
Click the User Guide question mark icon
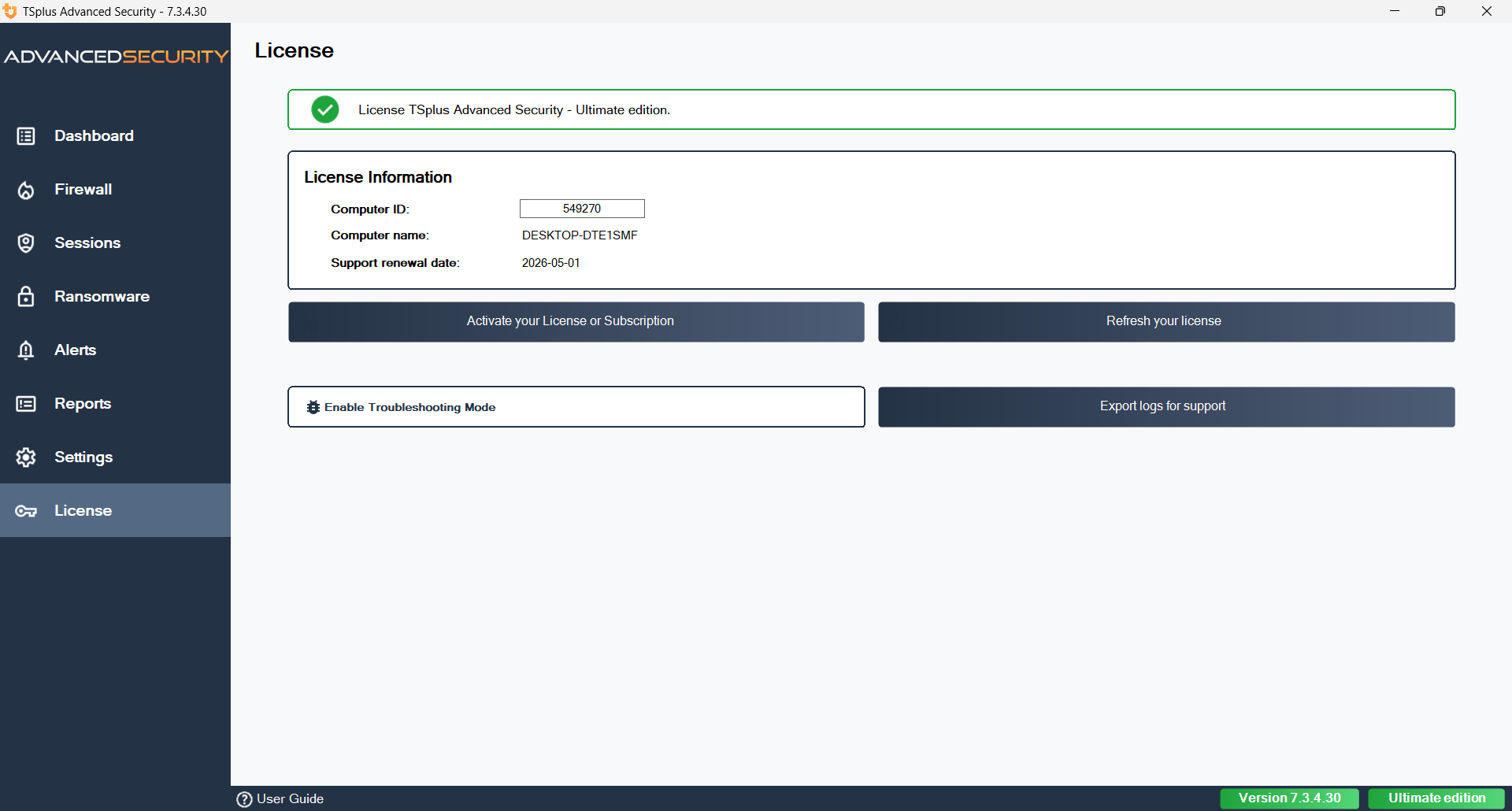tap(244, 799)
